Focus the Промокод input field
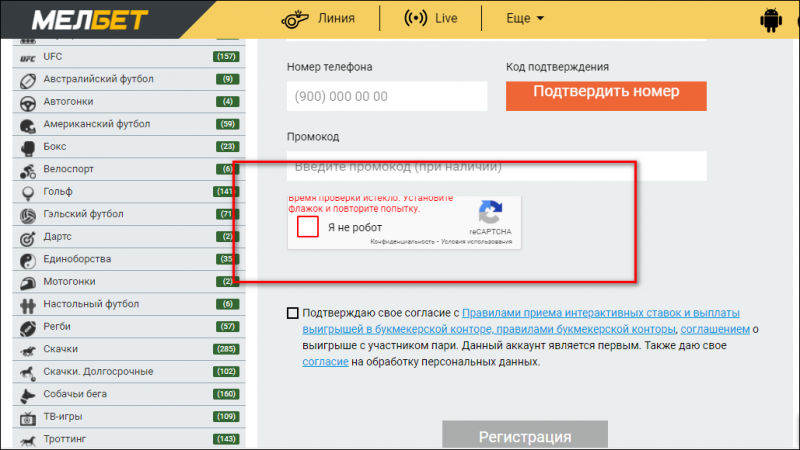 coord(496,166)
